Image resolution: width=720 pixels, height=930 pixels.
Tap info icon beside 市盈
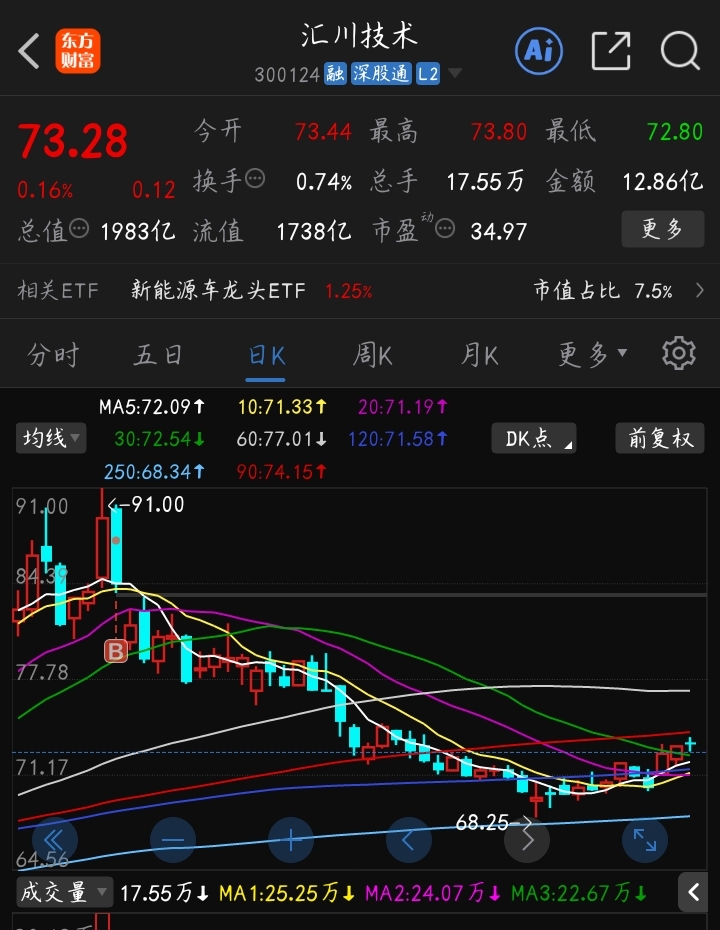click(x=445, y=228)
